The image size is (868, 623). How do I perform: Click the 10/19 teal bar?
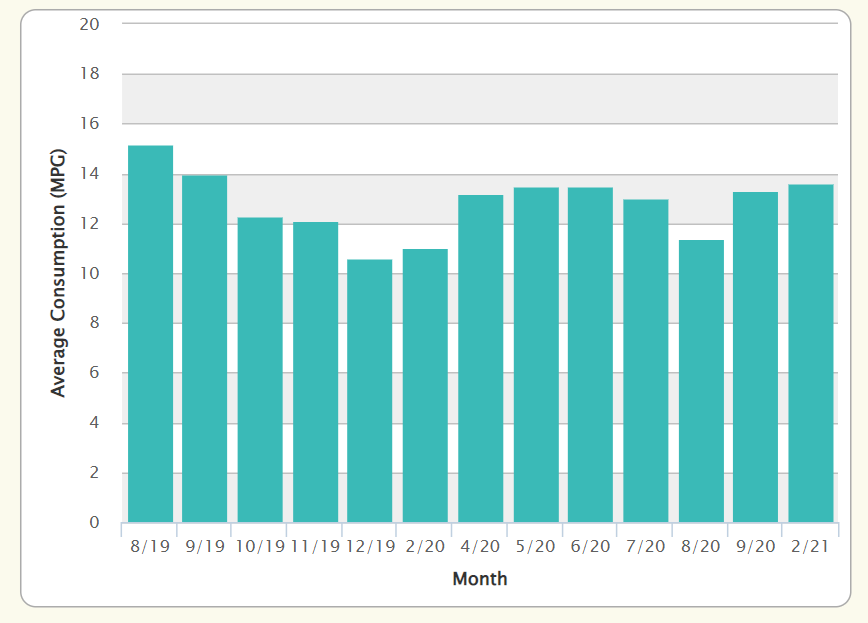tap(260, 370)
